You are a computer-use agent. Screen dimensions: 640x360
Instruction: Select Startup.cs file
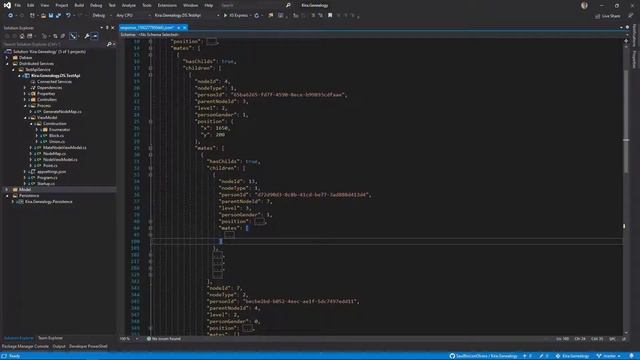point(46,184)
